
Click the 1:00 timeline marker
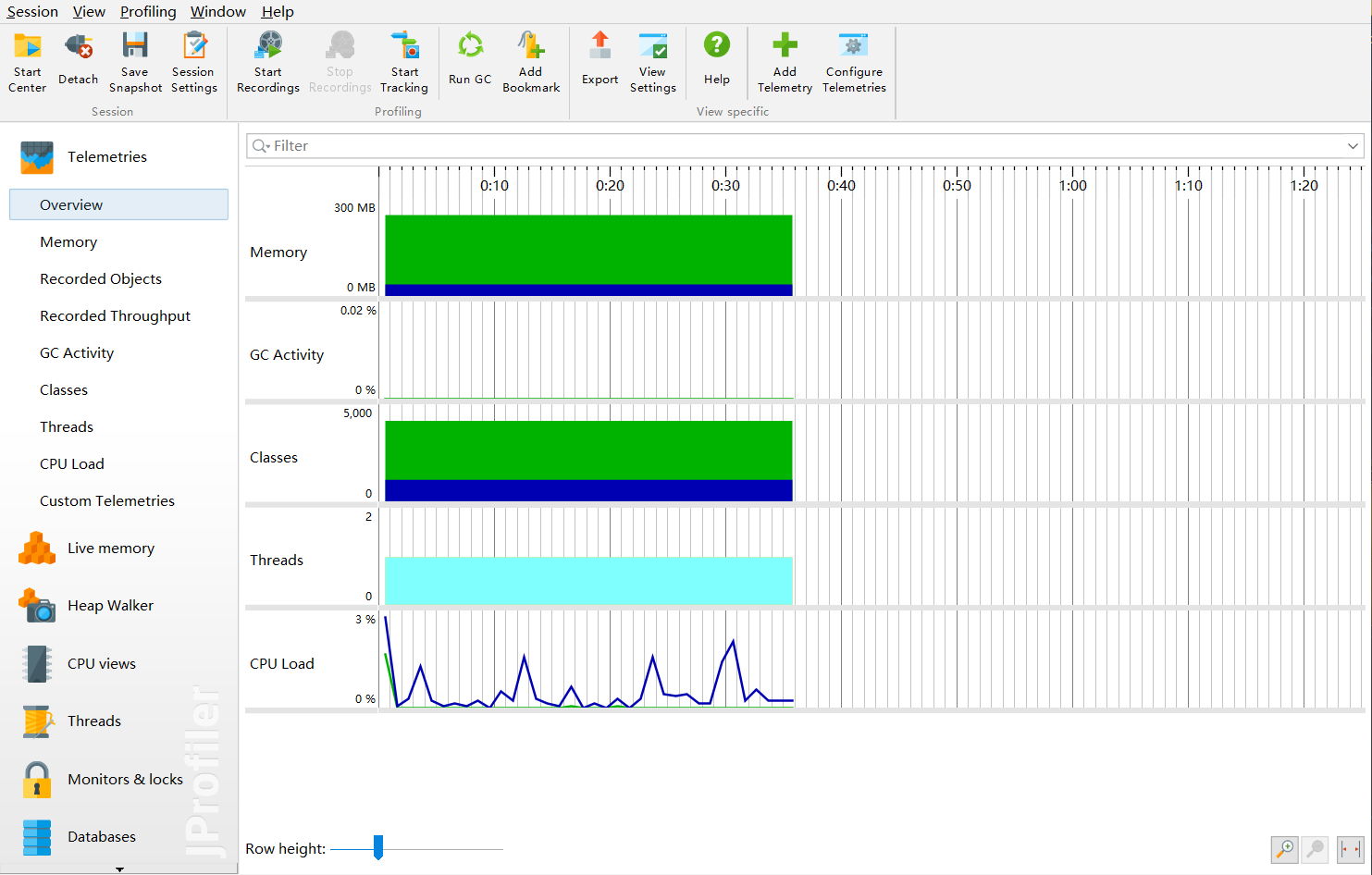point(1073,186)
